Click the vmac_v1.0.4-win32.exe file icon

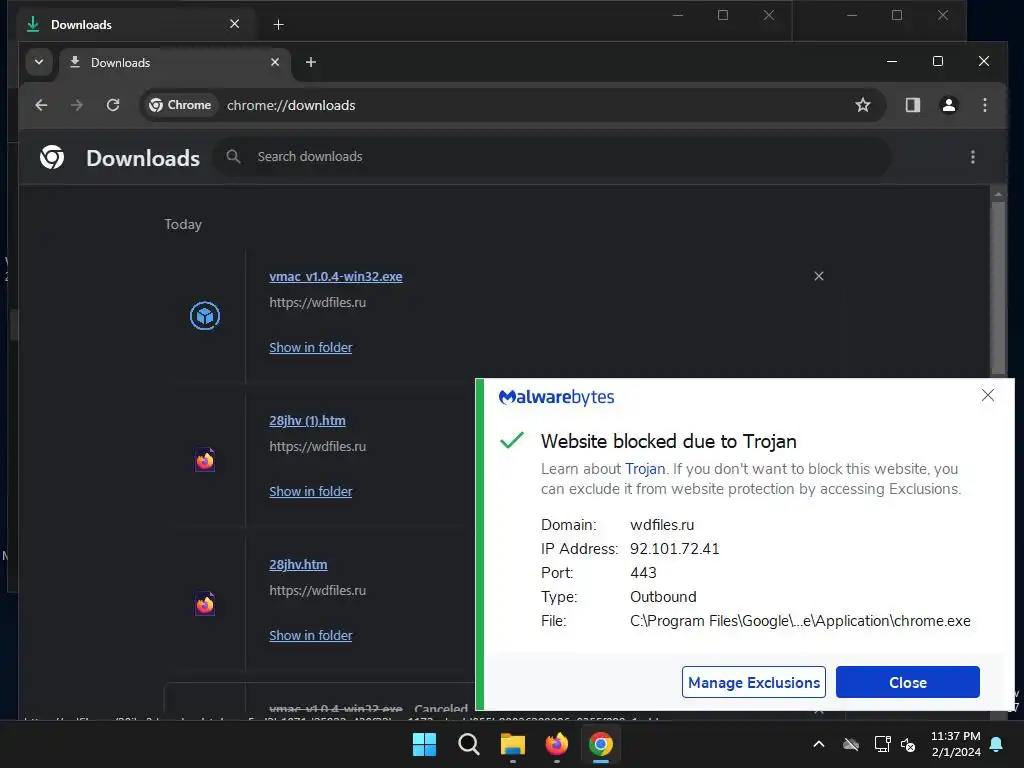click(204, 316)
